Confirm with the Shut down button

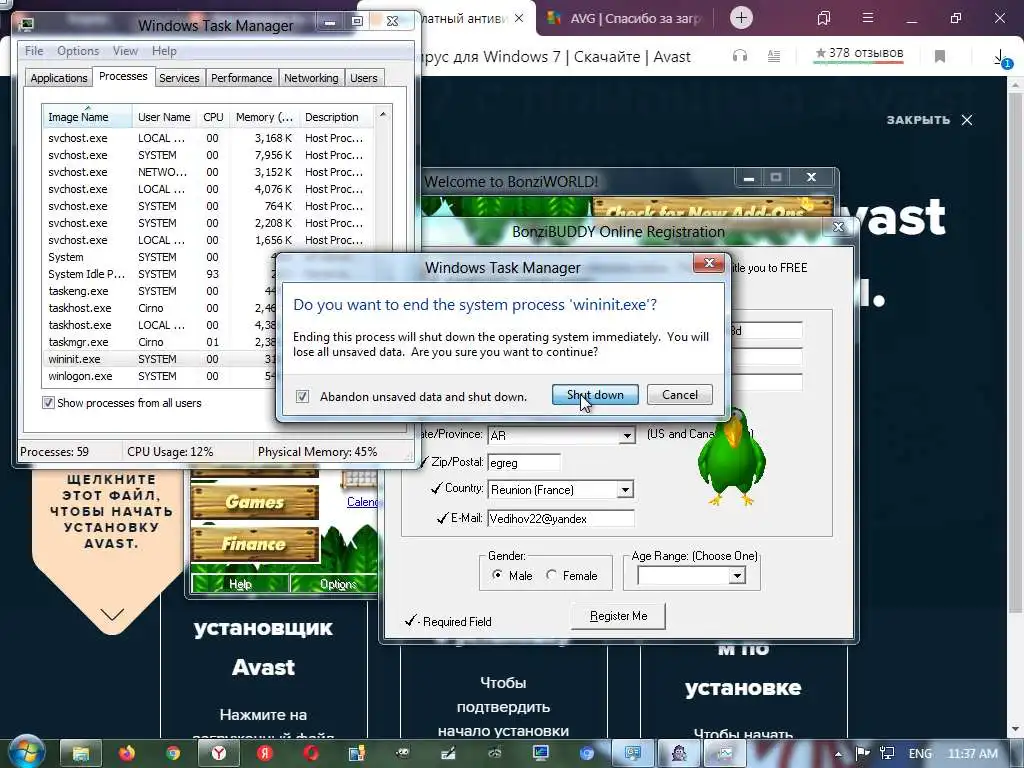(x=595, y=394)
